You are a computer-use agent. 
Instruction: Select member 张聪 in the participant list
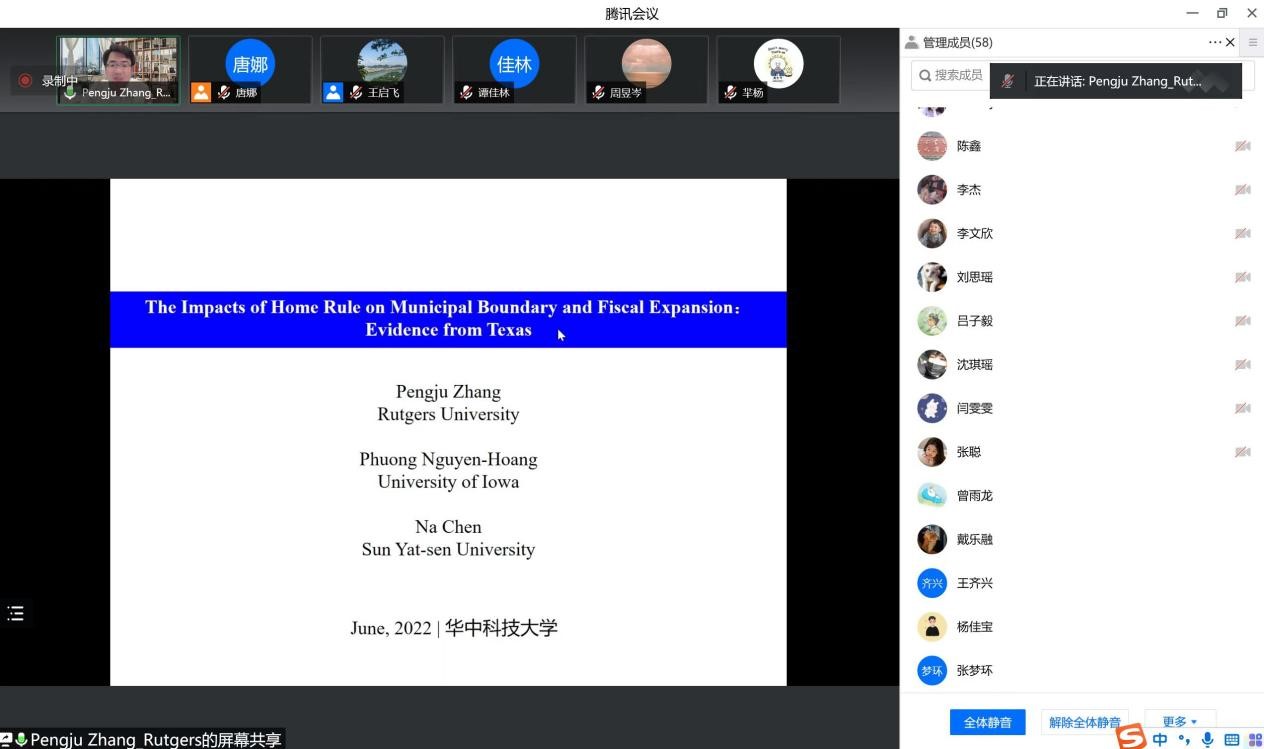pyautogui.click(x=969, y=452)
